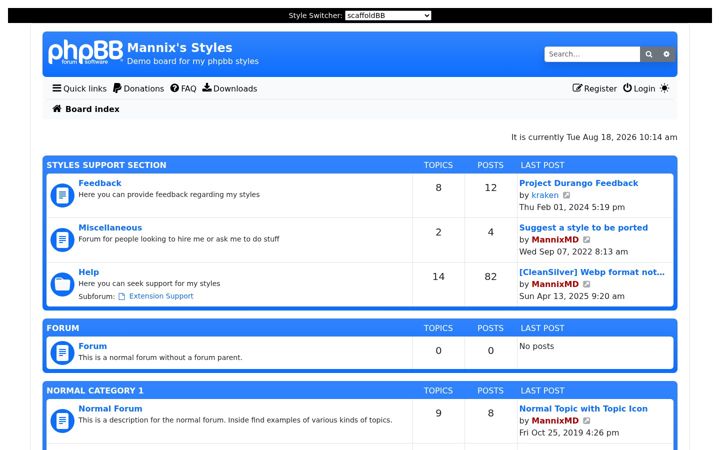Click the Downloads arrow icon
The image size is (720, 450).
pyautogui.click(x=207, y=88)
